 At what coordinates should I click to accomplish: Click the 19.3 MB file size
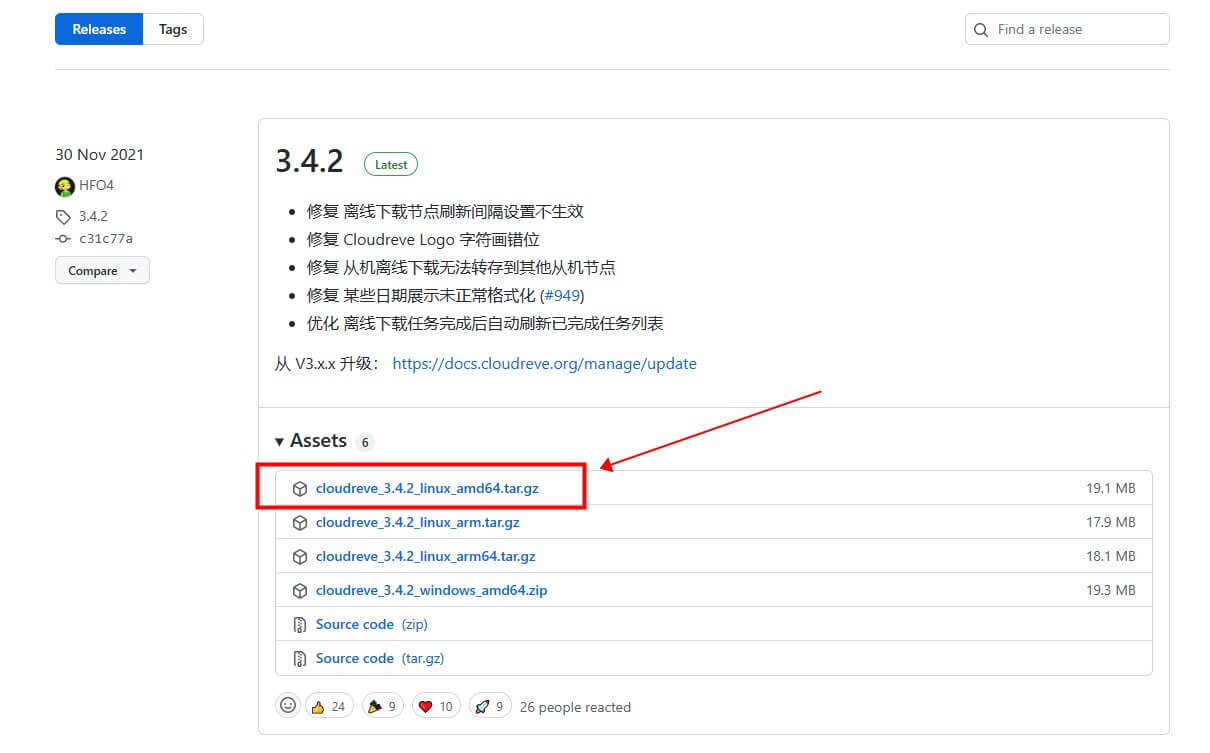[x=1111, y=590]
